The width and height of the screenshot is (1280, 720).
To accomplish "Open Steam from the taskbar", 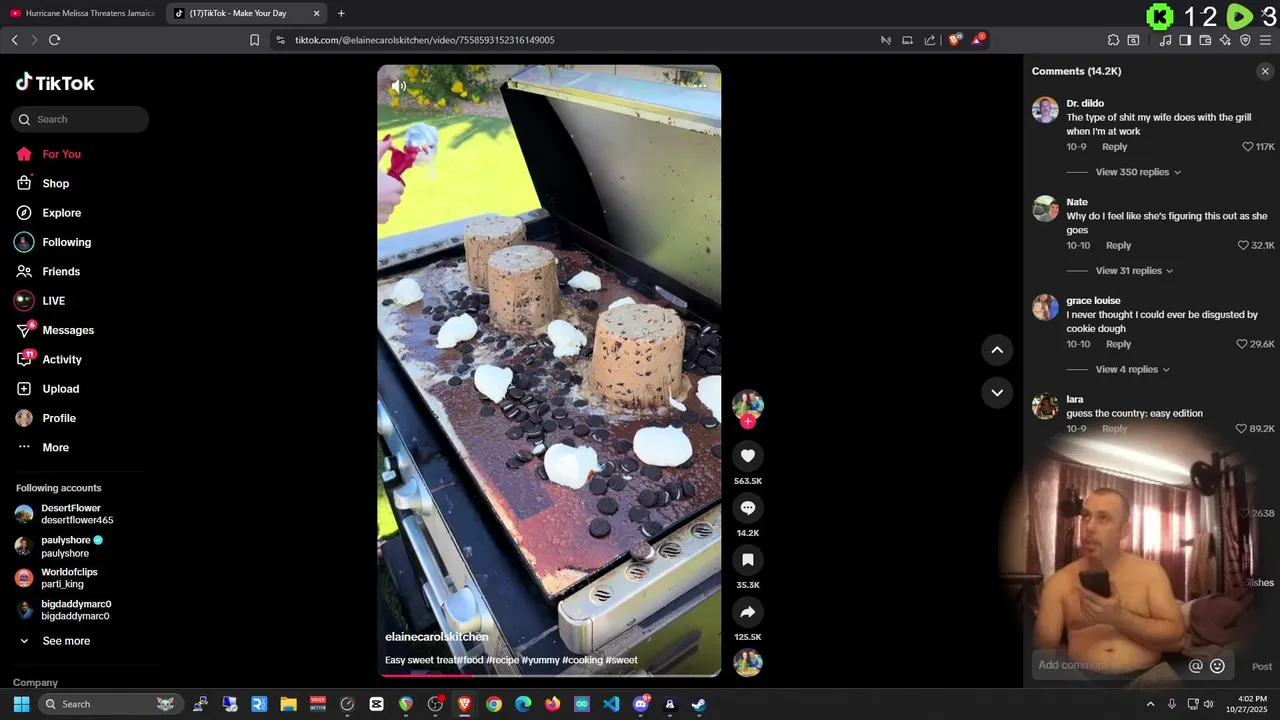I will point(699,704).
